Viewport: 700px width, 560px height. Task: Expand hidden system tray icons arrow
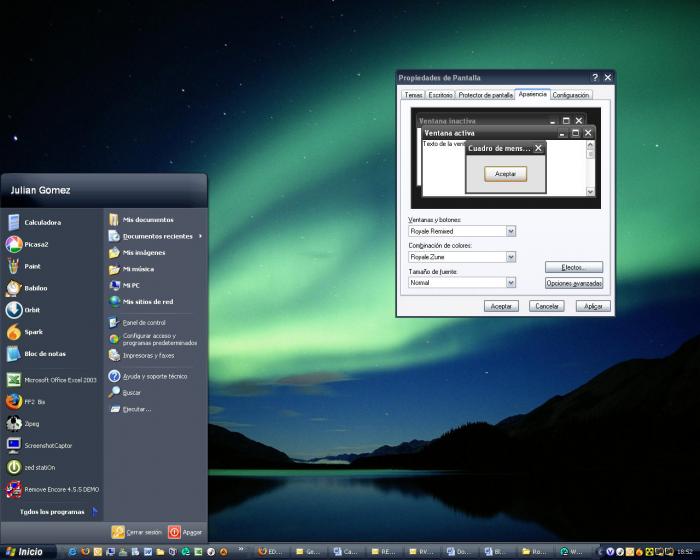600,552
